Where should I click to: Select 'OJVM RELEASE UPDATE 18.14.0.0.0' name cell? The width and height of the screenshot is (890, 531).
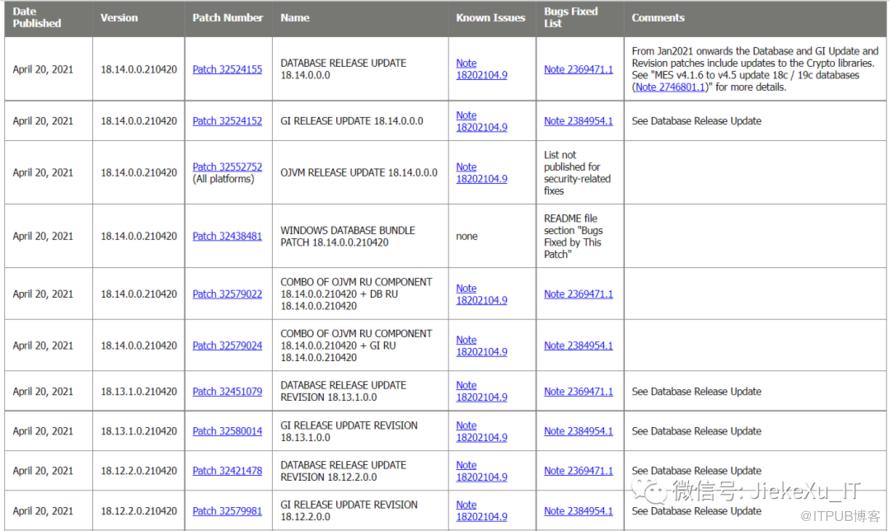[x=359, y=172]
